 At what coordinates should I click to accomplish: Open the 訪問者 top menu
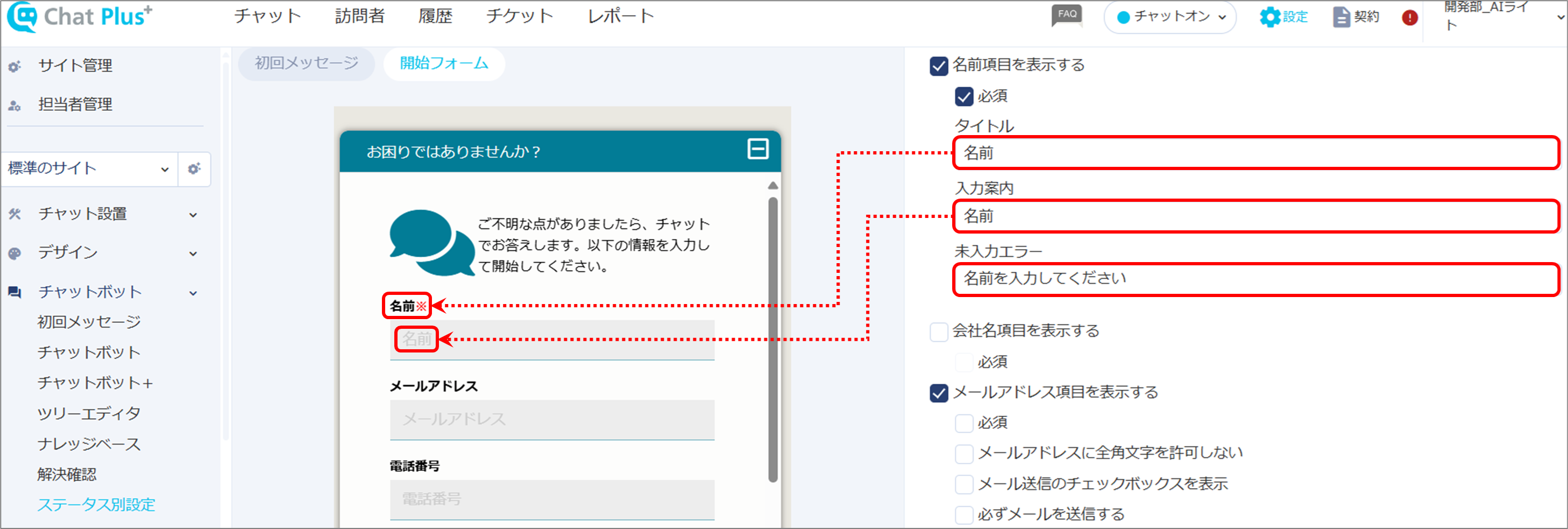[x=360, y=16]
